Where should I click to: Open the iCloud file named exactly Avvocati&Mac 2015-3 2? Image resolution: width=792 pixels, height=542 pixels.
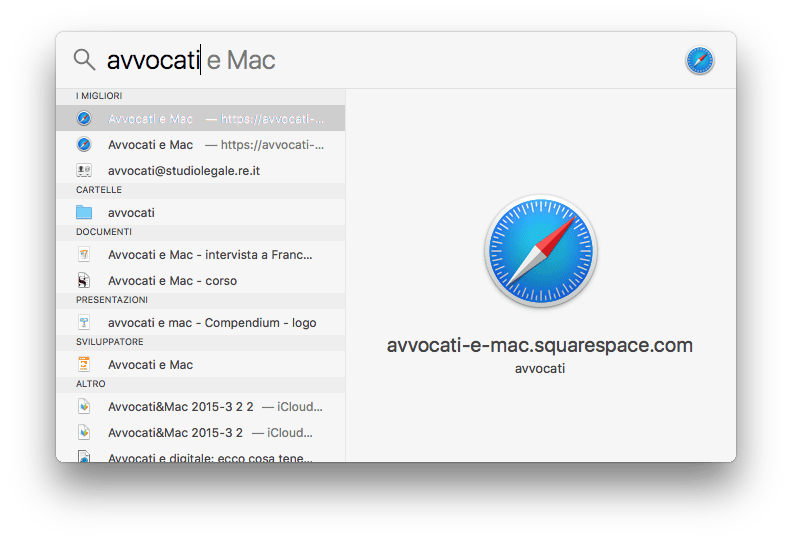tap(201, 432)
